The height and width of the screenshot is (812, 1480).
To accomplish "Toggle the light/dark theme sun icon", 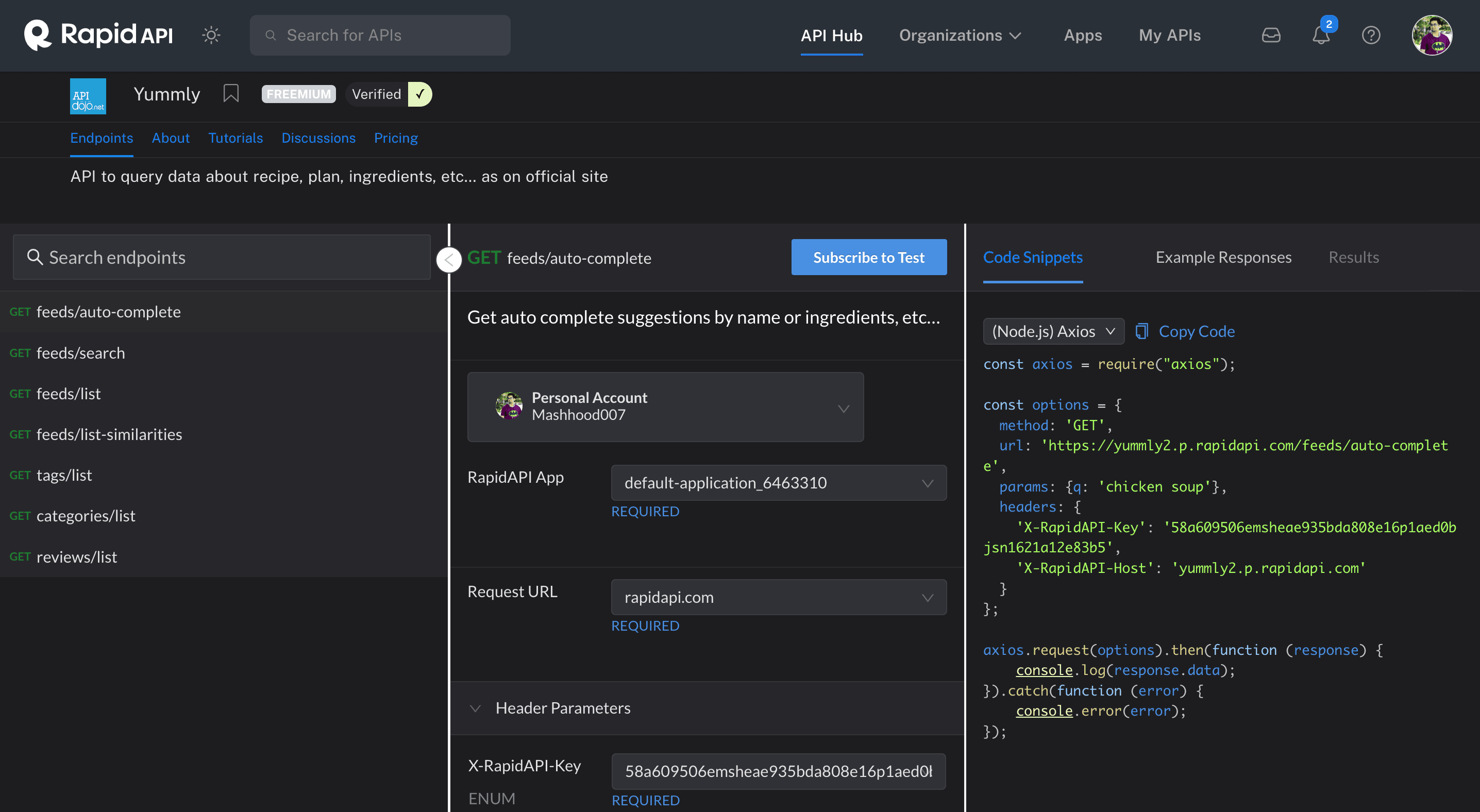I will [211, 35].
